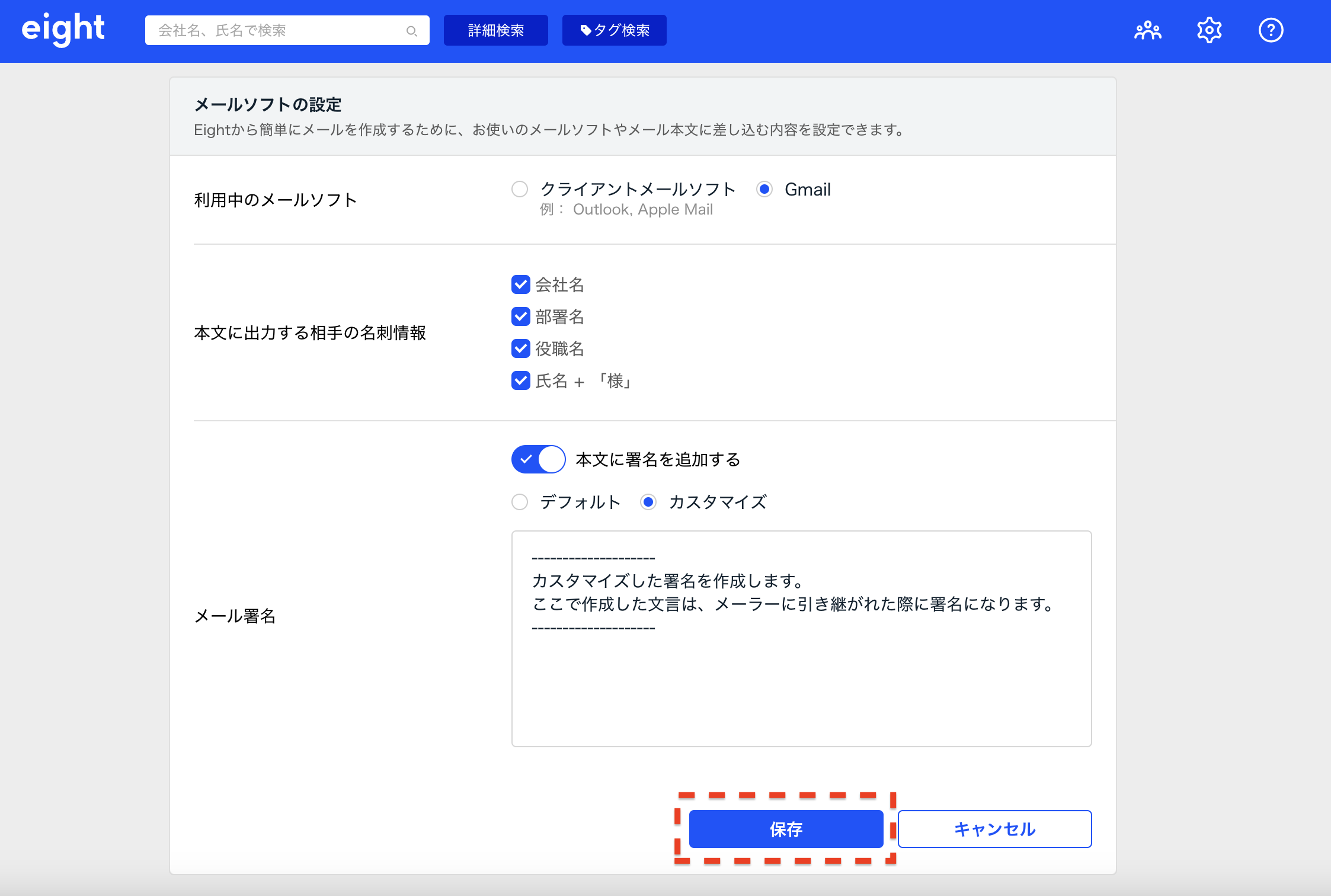Uncheck the 会社名 checkbox
Image resolution: width=1331 pixels, height=896 pixels.
(520, 284)
